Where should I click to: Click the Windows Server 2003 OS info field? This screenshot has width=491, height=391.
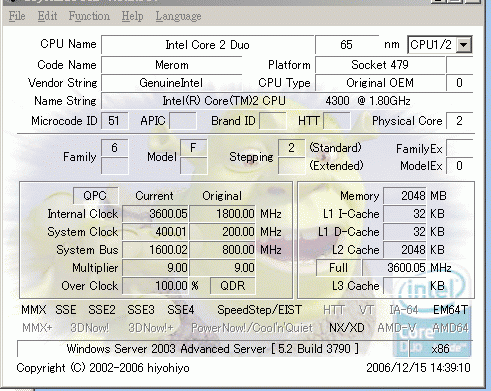tap(212, 349)
